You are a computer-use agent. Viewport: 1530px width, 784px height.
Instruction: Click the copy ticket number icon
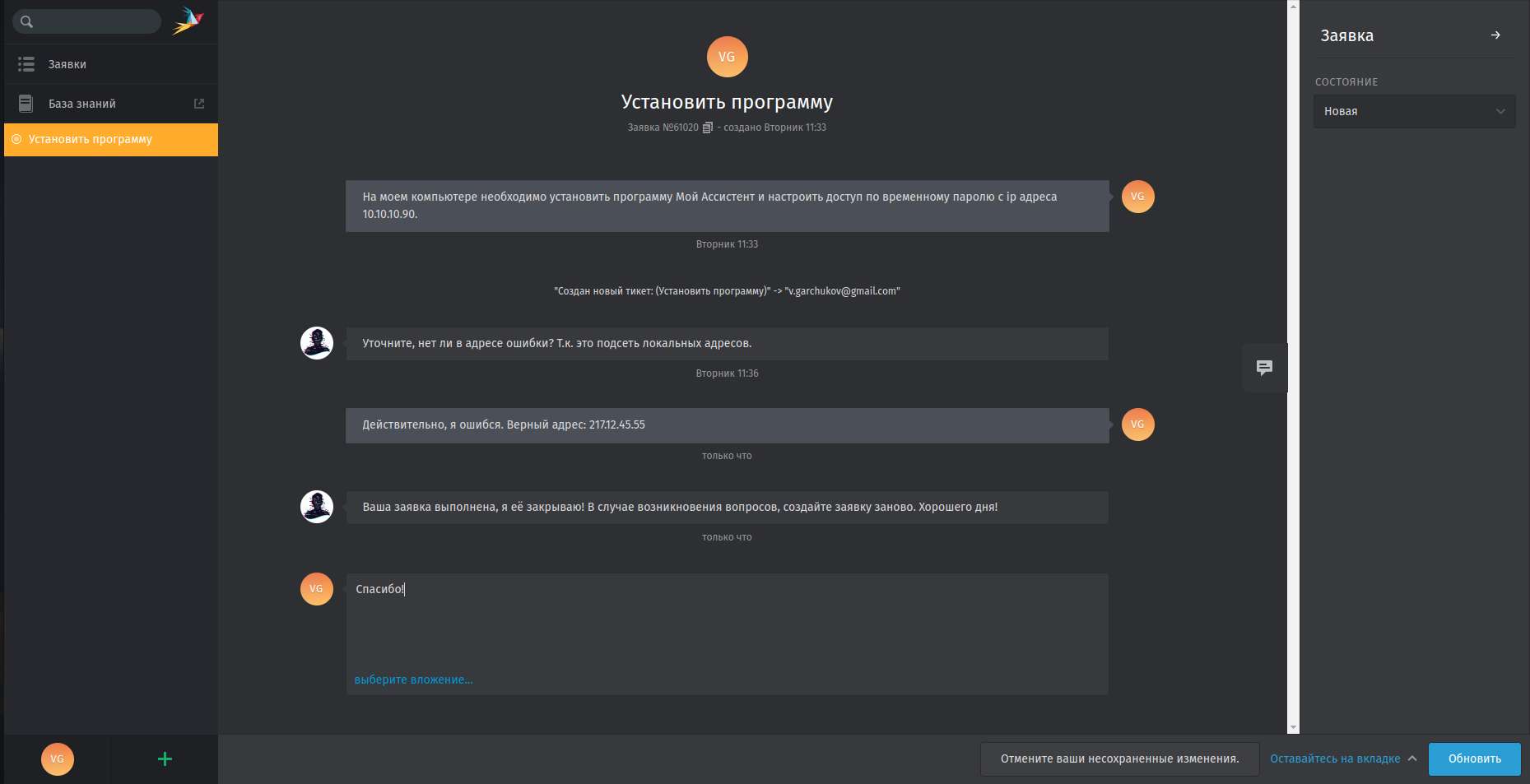pos(707,128)
